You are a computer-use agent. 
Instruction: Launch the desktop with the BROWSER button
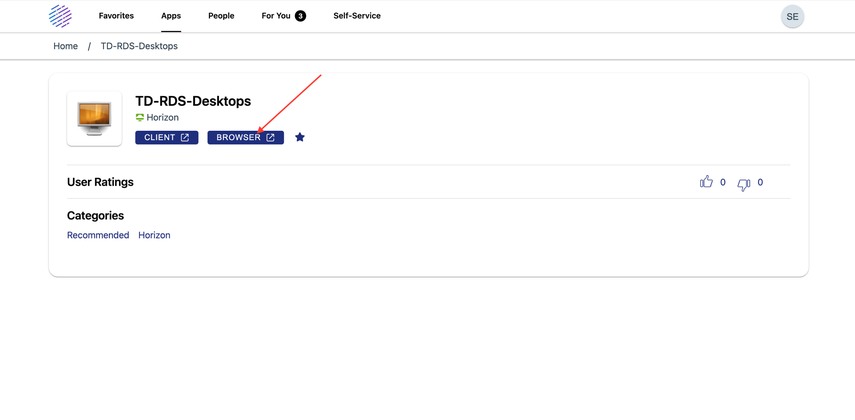click(x=245, y=138)
